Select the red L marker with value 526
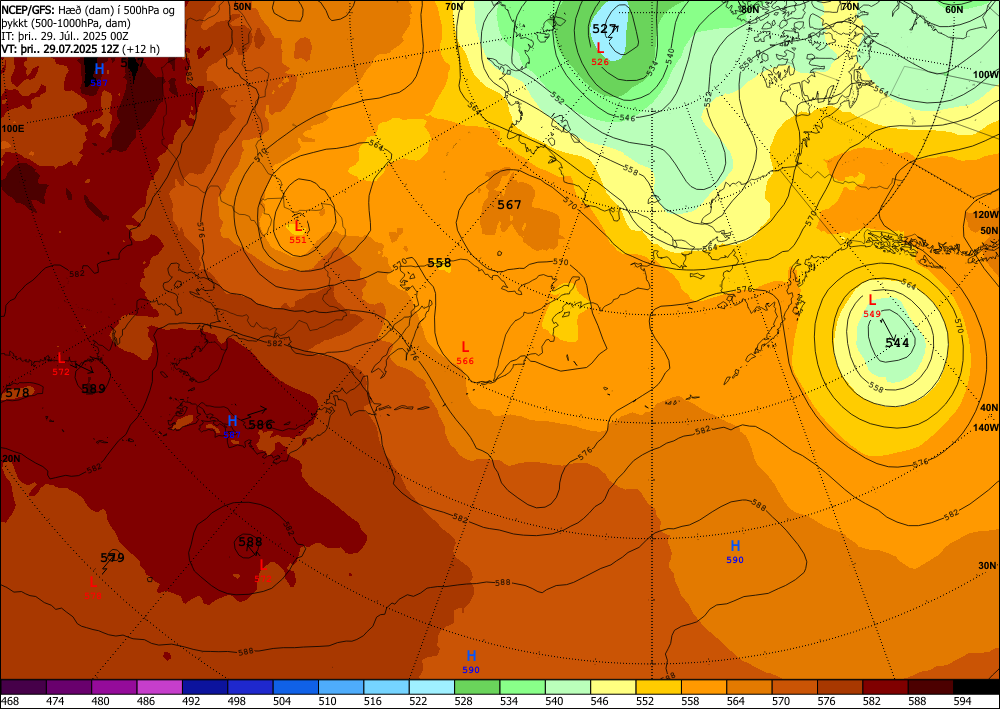The height and width of the screenshot is (709, 1000). [x=600, y=53]
